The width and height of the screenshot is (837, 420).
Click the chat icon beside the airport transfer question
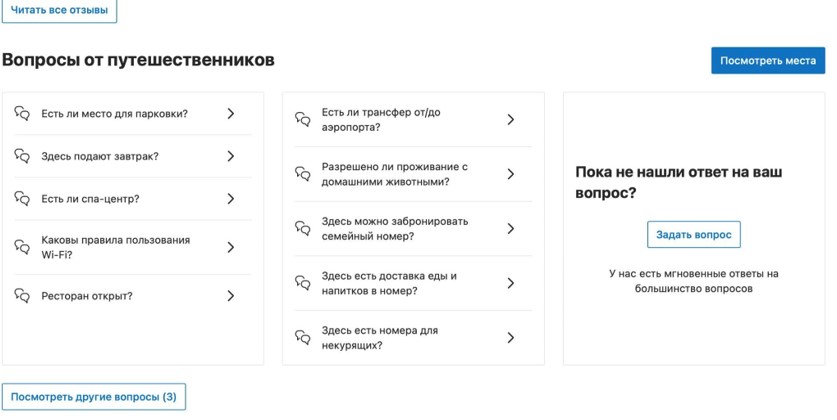[302, 120]
